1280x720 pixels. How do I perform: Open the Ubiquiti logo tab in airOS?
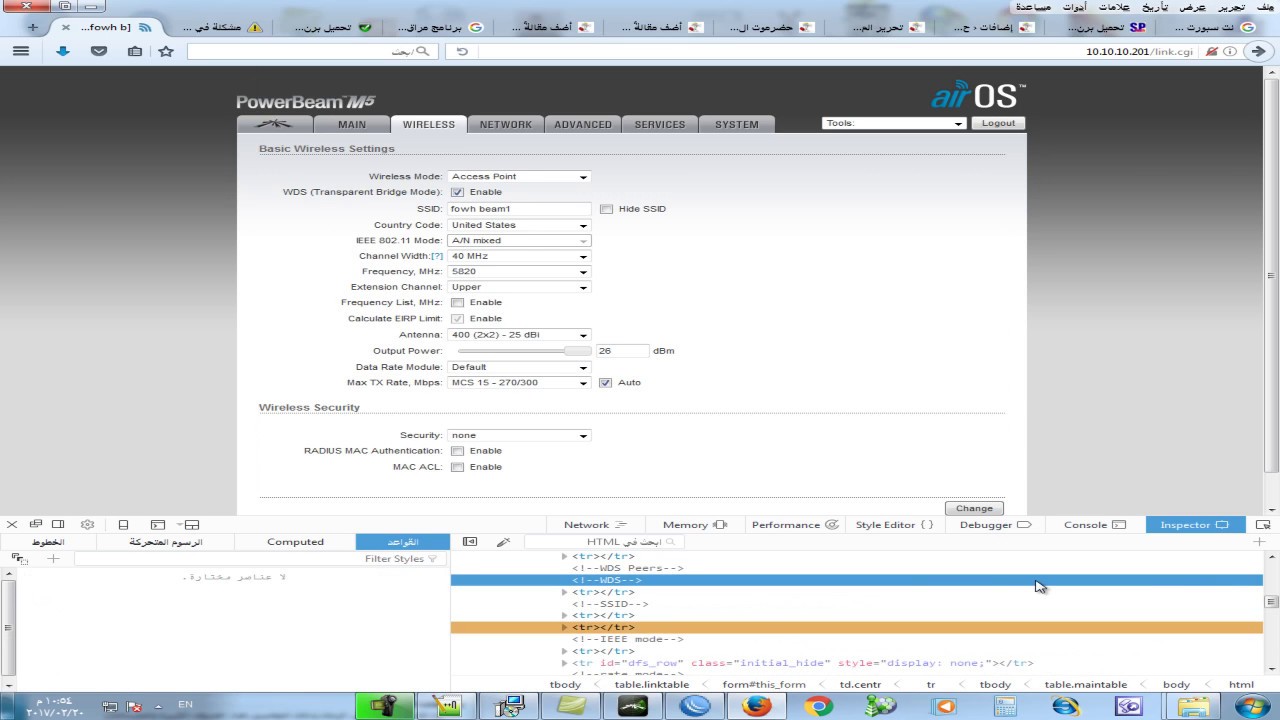click(x=274, y=124)
